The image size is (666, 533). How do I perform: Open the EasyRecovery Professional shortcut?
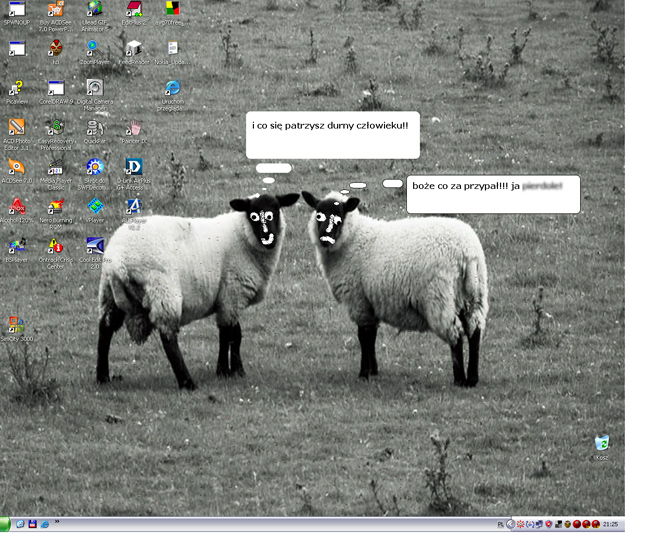56,128
